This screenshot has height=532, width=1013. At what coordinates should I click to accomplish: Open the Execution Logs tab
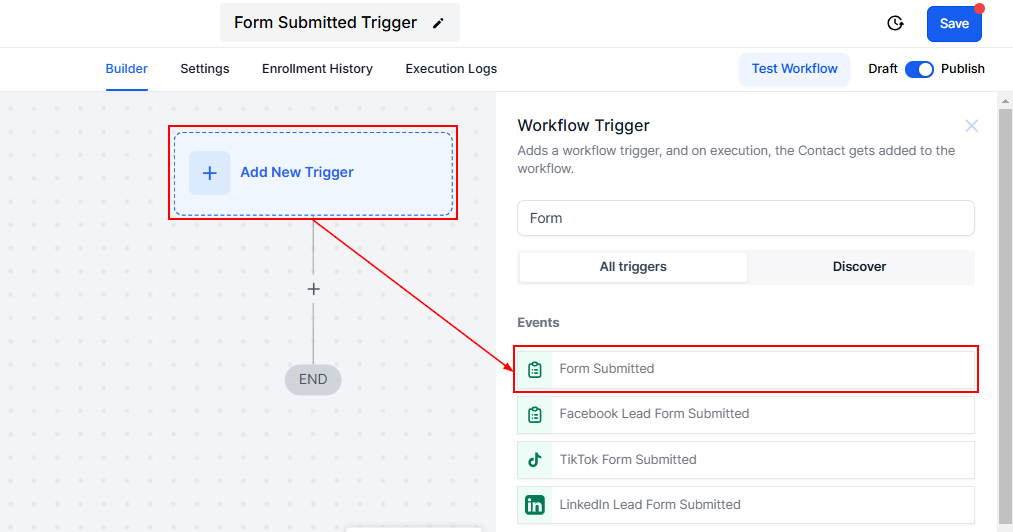pyautogui.click(x=451, y=69)
